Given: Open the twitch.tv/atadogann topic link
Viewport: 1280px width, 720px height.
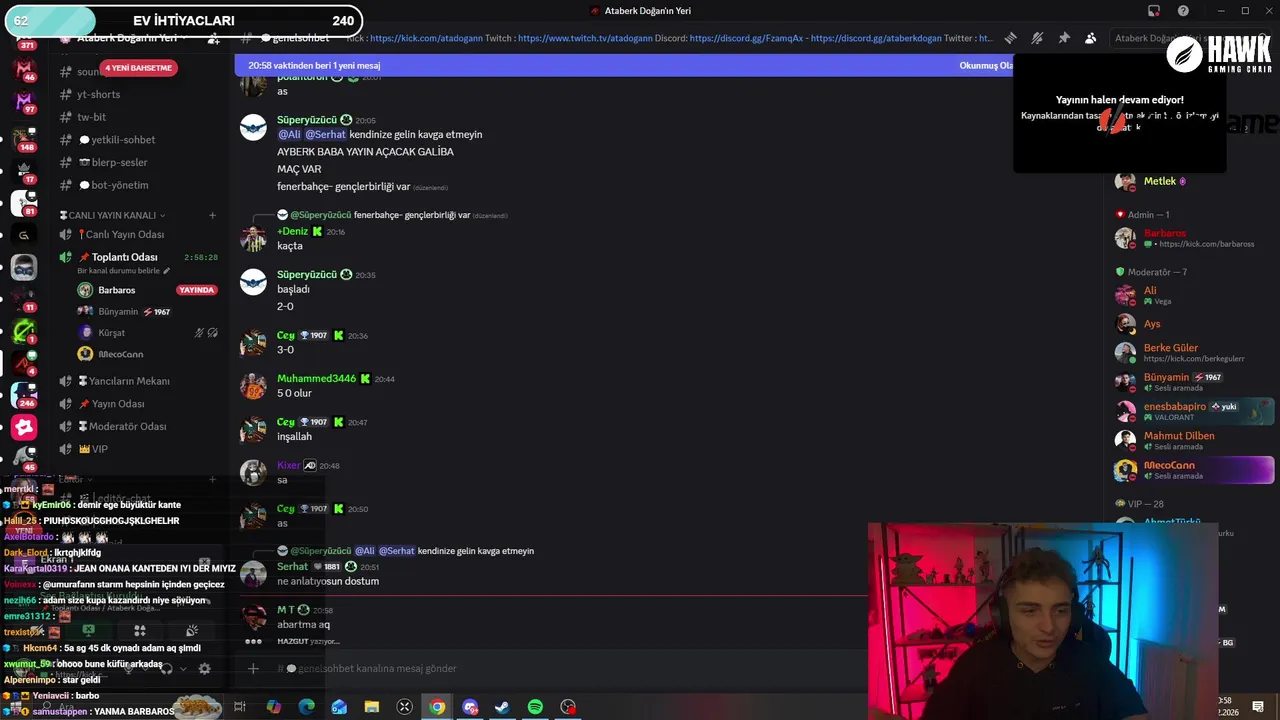Looking at the screenshot, I should pos(585,38).
